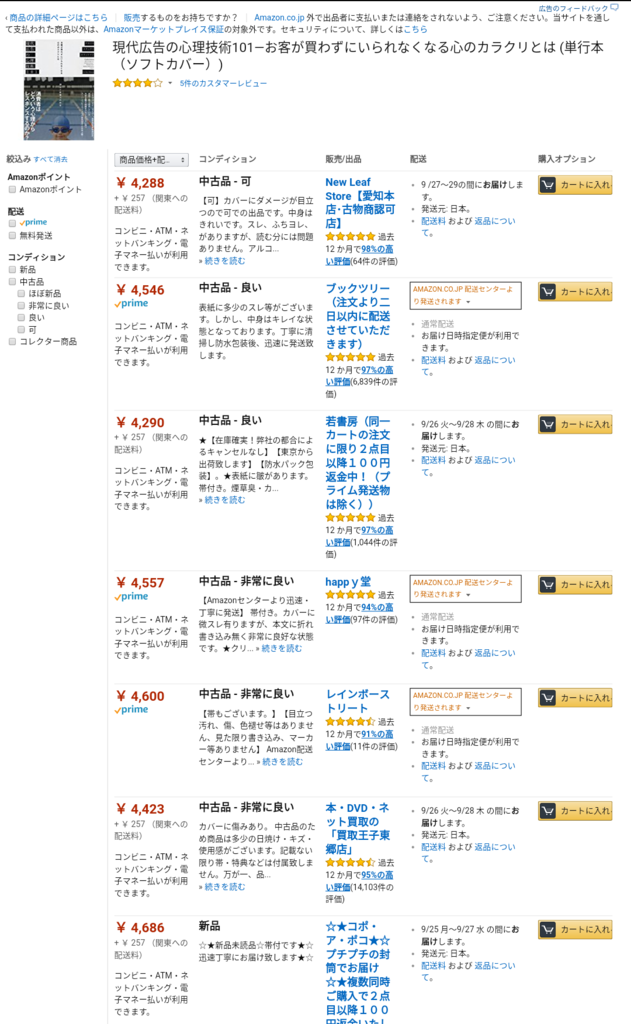This screenshot has width=631, height=1024.
Task: Click seller star rating of 買取王子東郷店
Action: tap(350, 863)
